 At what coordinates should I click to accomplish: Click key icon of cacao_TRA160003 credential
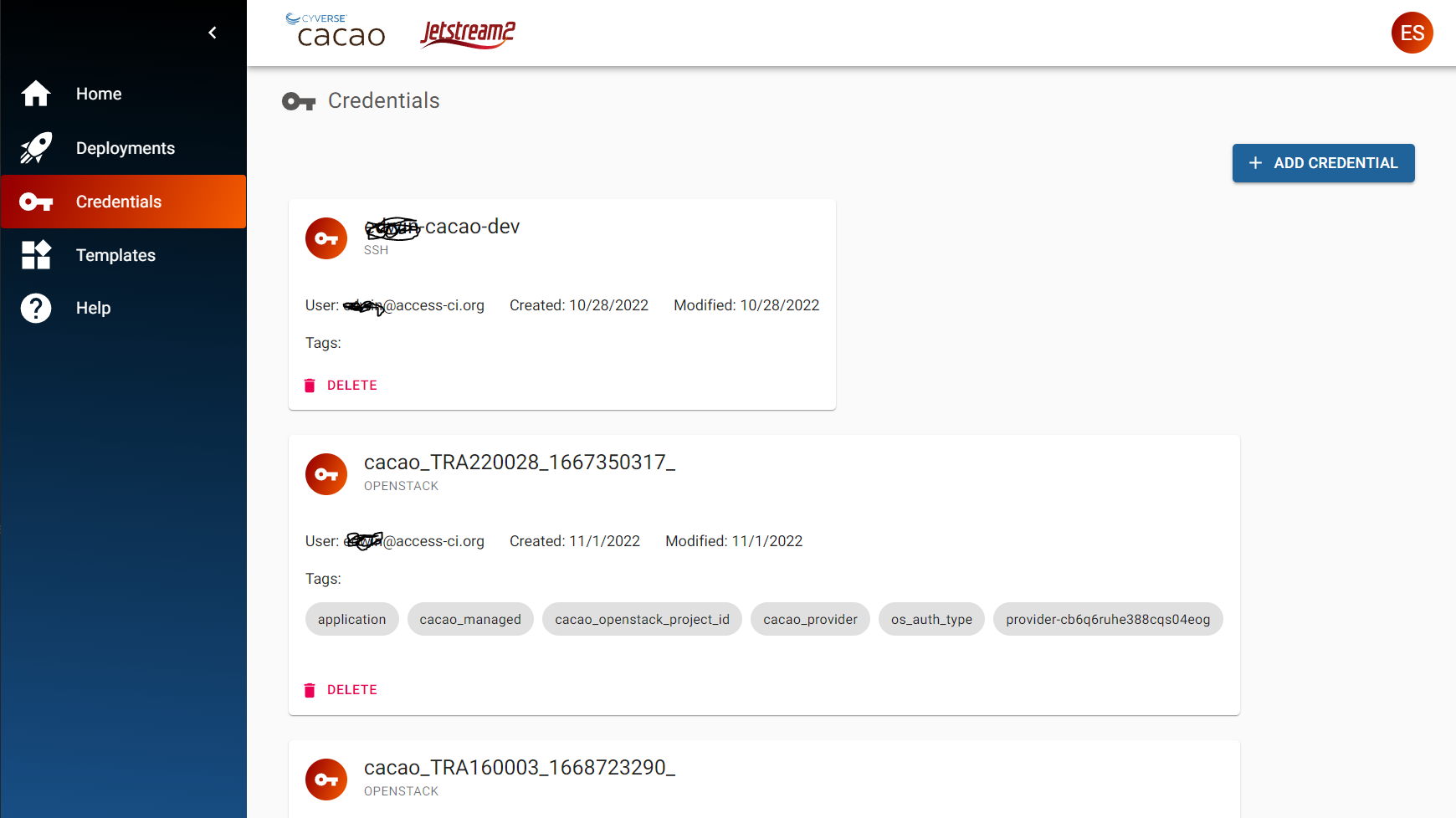coord(326,780)
